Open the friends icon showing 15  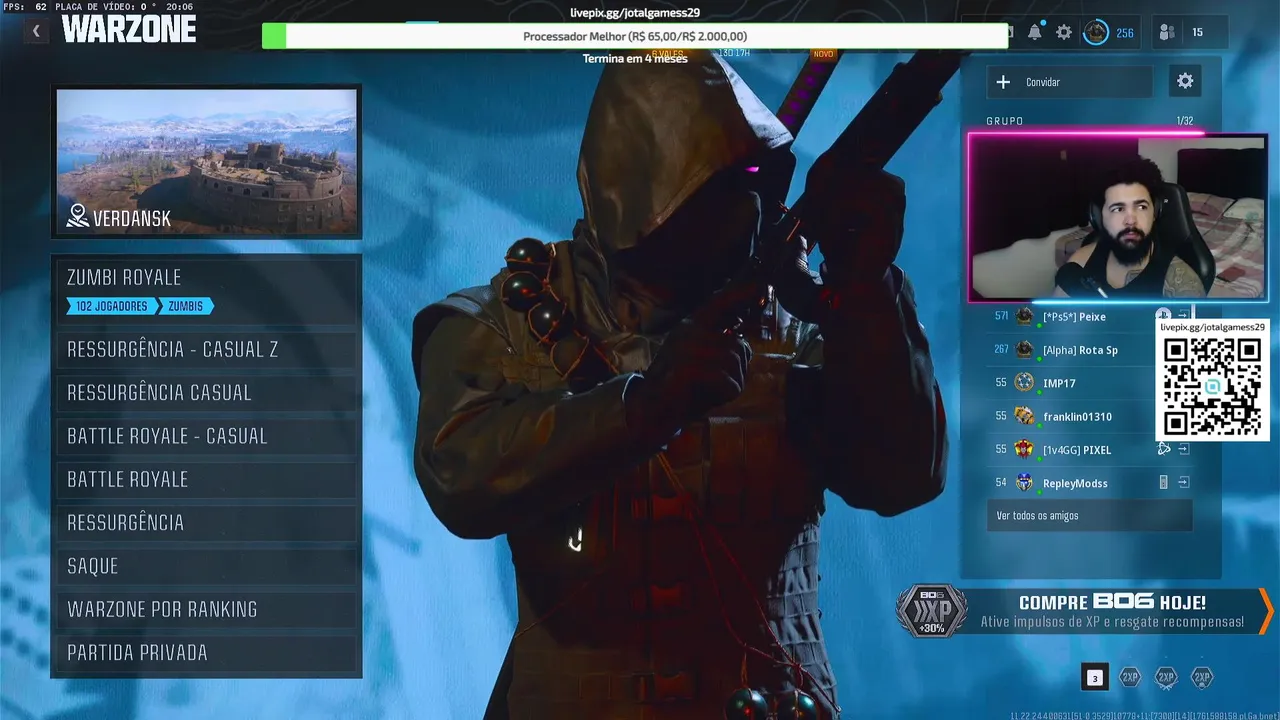(x=1167, y=32)
